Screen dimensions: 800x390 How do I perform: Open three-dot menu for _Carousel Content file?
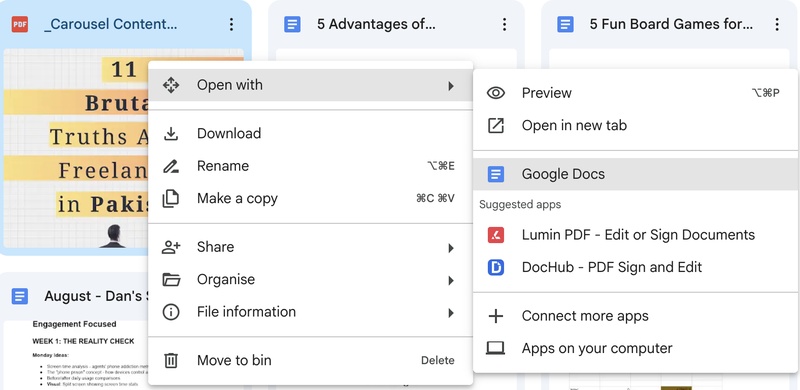231,24
